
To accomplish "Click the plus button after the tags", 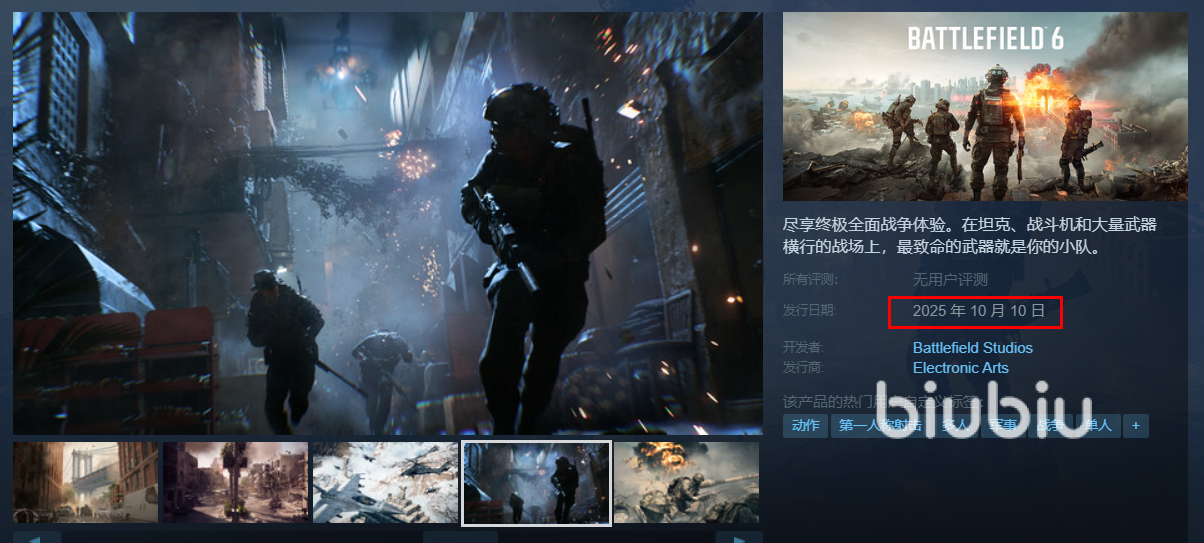I will [1135, 426].
